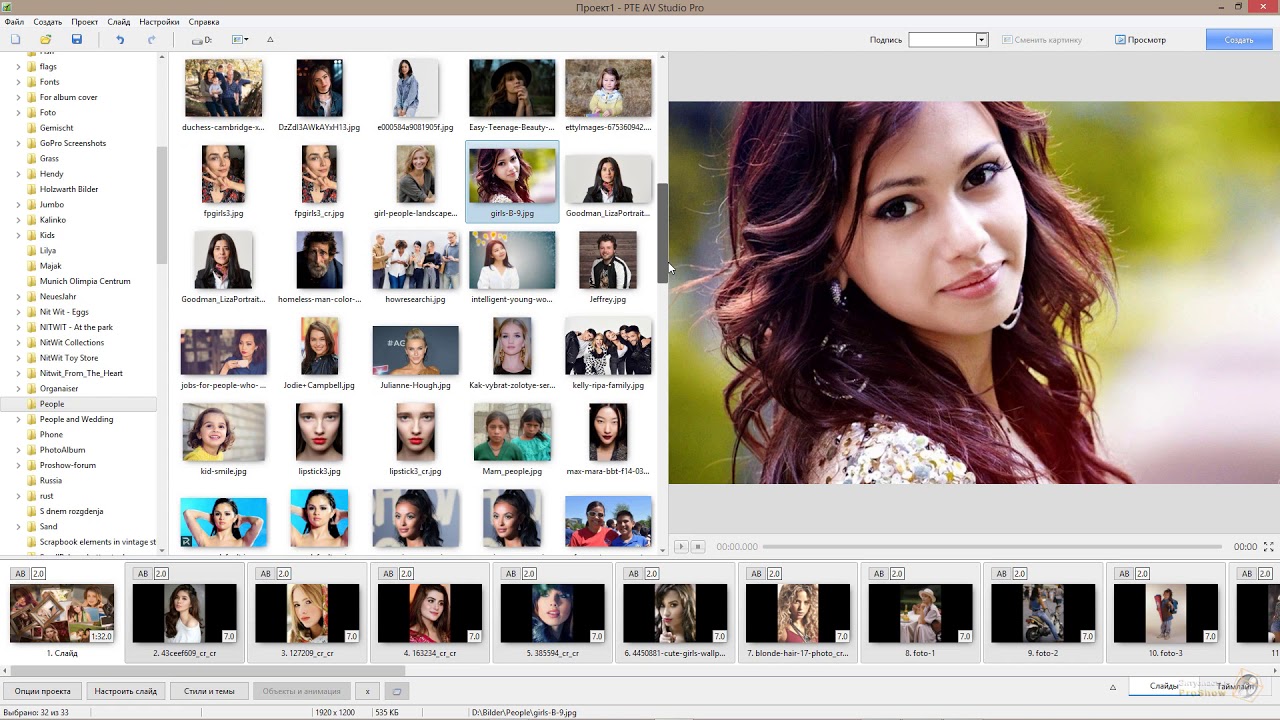Click the 7.0 duration on slide 4
Screen dimensions: 1280x720
pyautogui.click(x=475, y=636)
